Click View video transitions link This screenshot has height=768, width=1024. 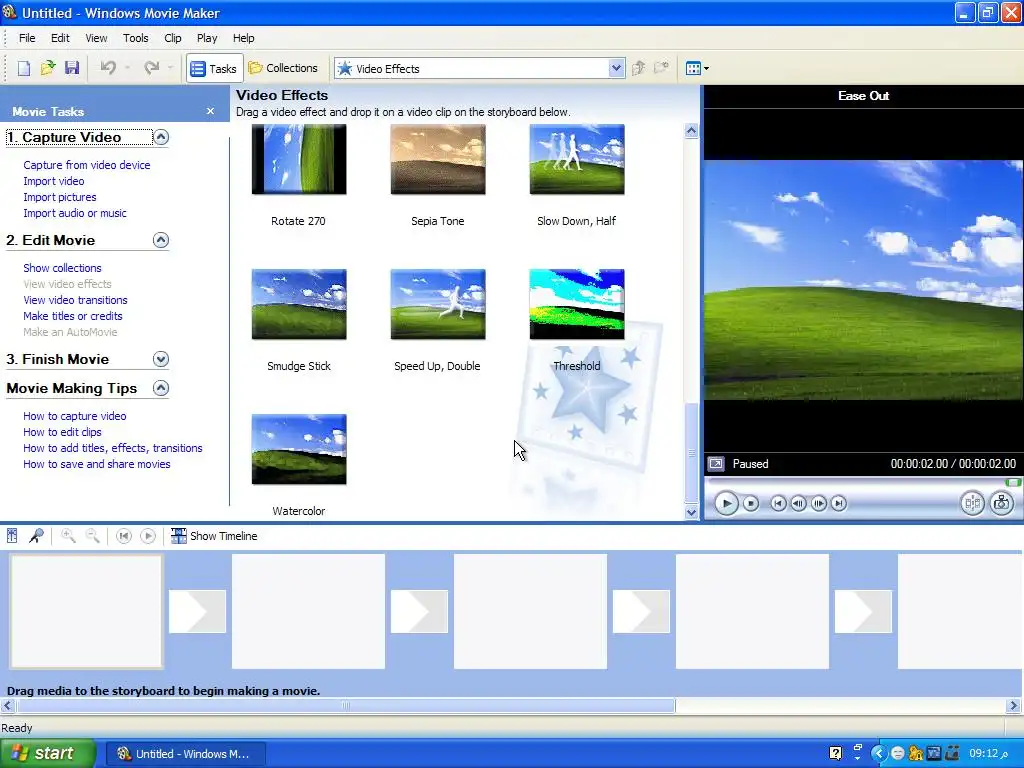pyautogui.click(x=75, y=300)
